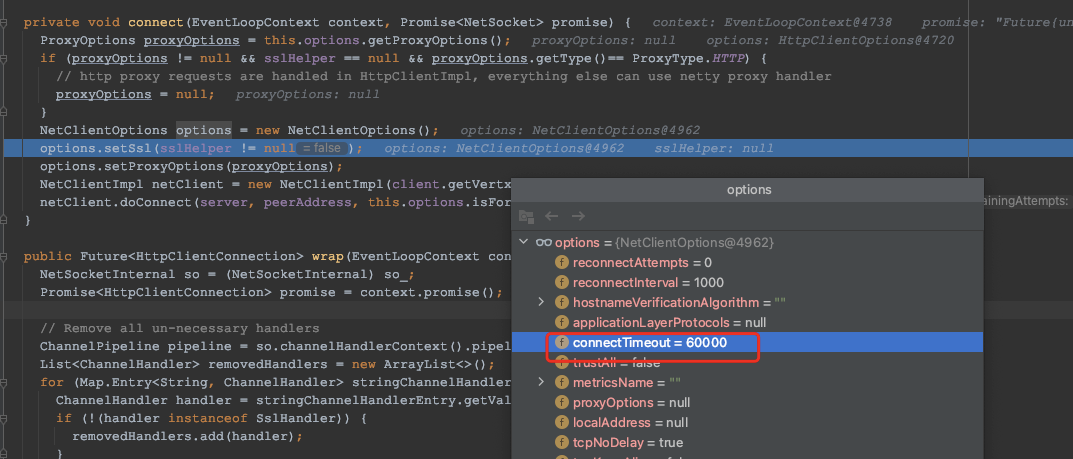Click the options popup title bar

point(747,189)
